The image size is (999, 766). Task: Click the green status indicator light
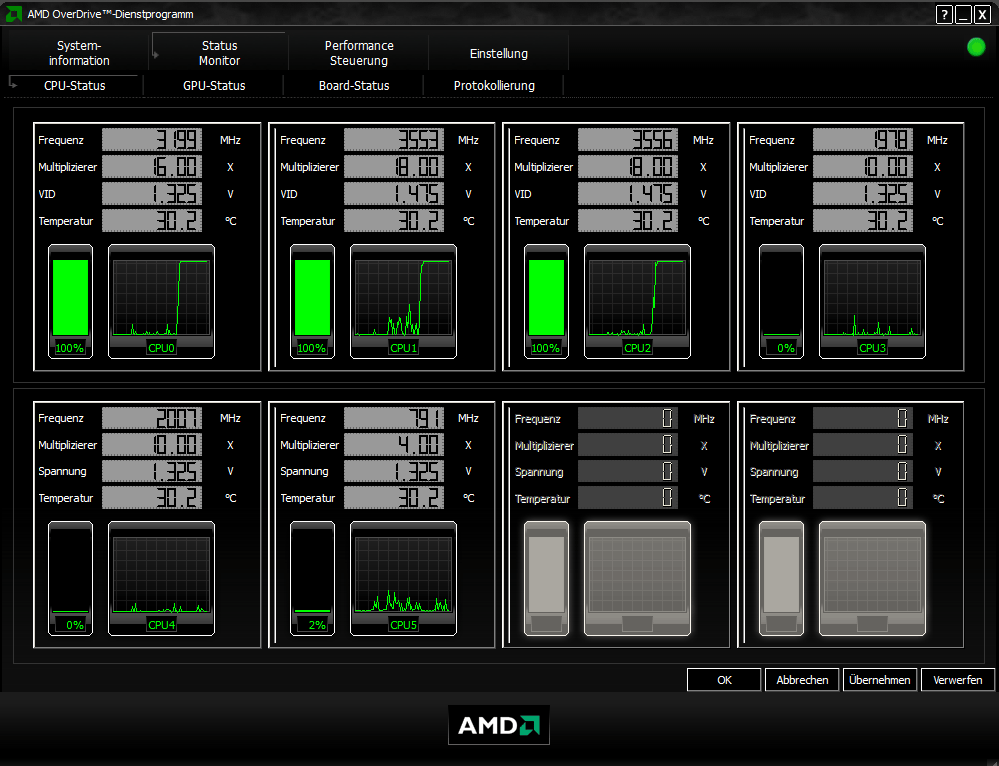(x=976, y=47)
